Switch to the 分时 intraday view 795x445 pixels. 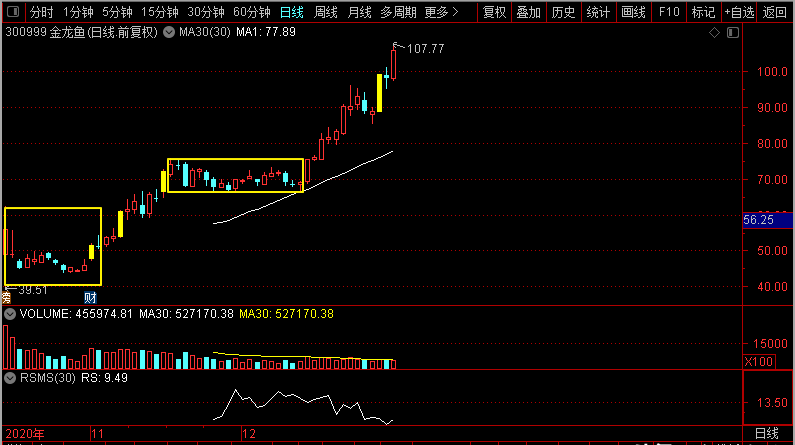(41, 13)
